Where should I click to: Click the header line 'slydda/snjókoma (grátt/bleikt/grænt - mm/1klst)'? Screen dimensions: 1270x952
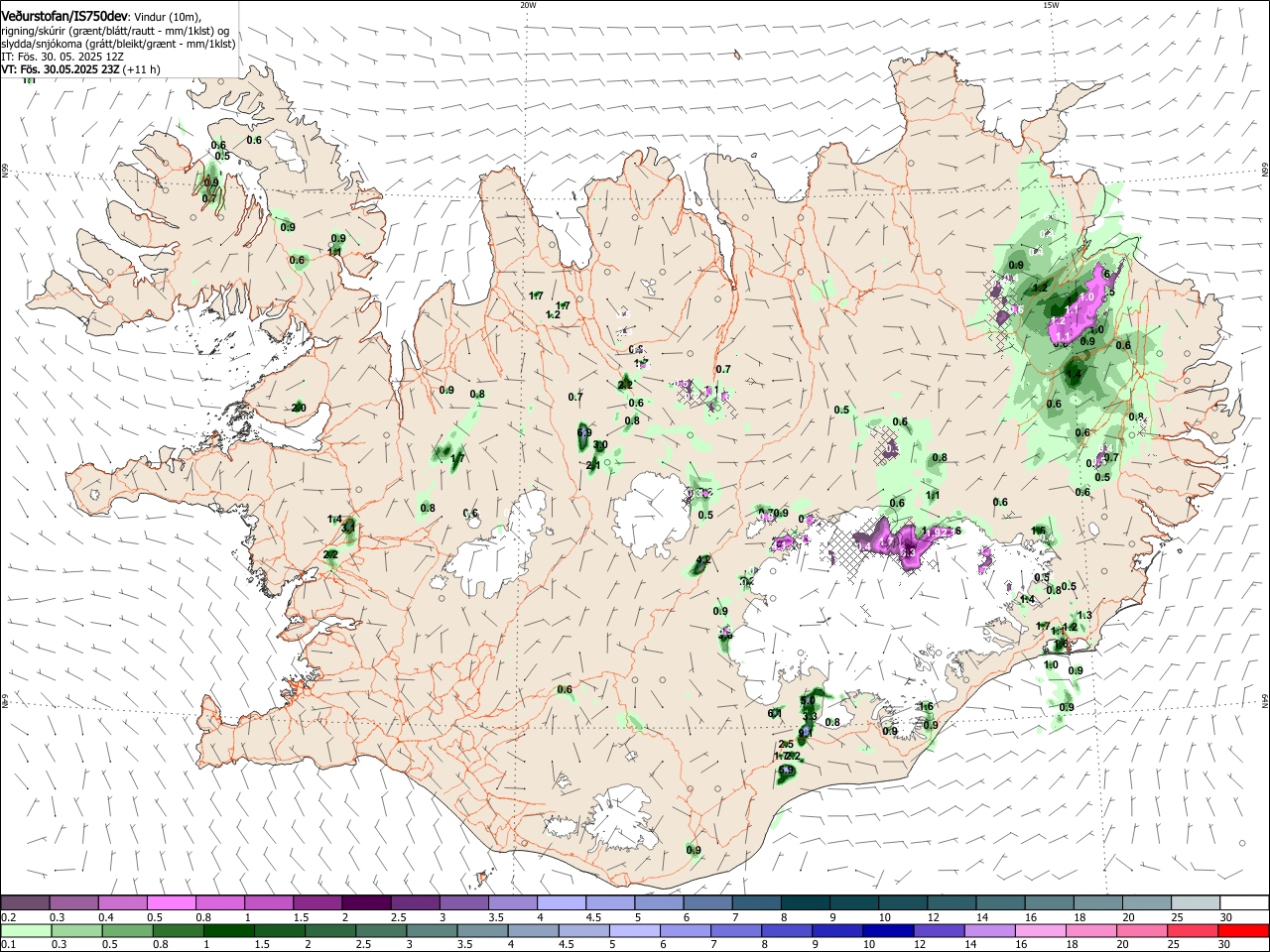pos(118,44)
